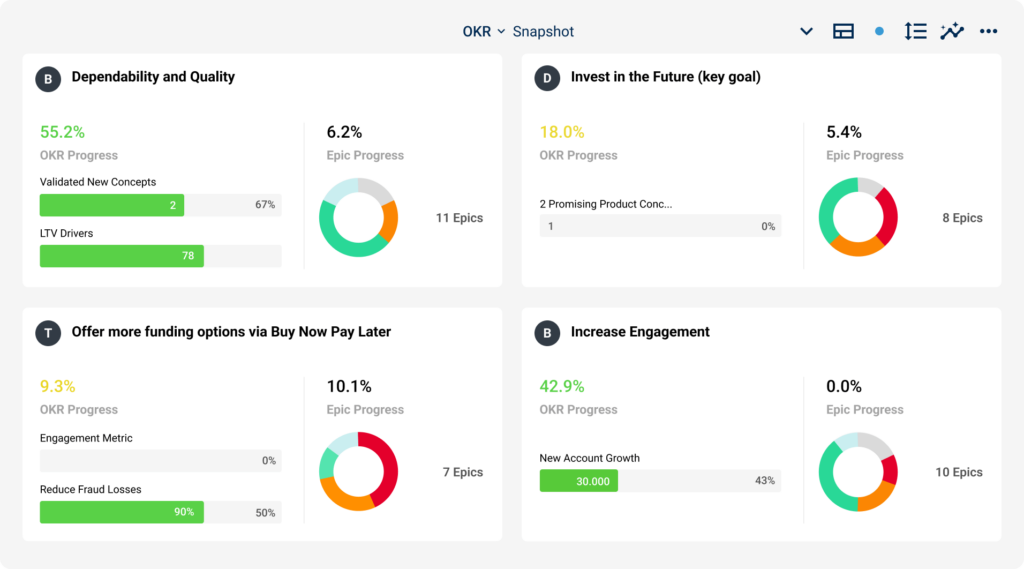The height and width of the screenshot is (569, 1024).
Task: Click the T avatar on Buy Now Pay Later
Action: coord(48,333)
